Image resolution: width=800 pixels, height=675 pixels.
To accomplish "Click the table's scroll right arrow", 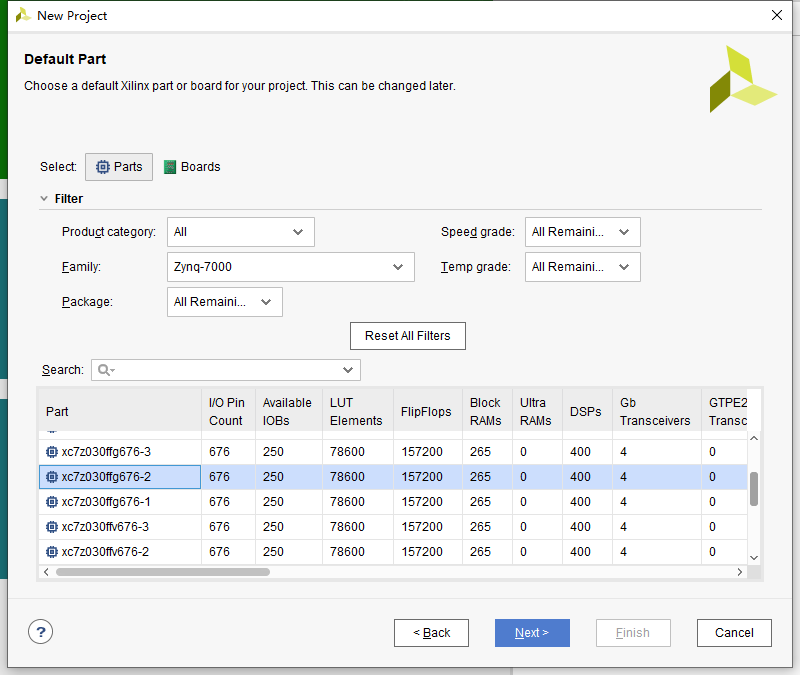I will click(740, 572).
